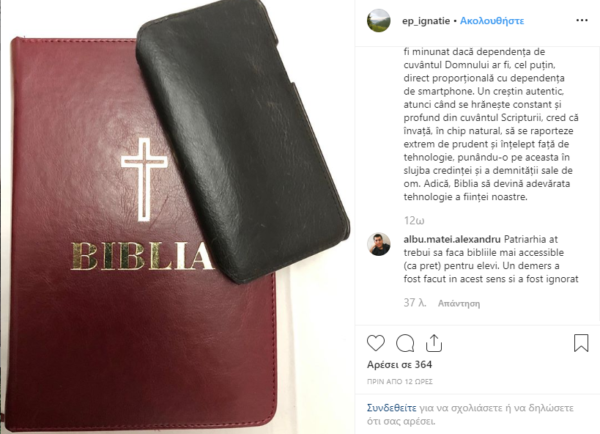This screenshot has width=600, height=434.
Task: Open comments with speech bubble icon
Action: (x=405, y=343)
